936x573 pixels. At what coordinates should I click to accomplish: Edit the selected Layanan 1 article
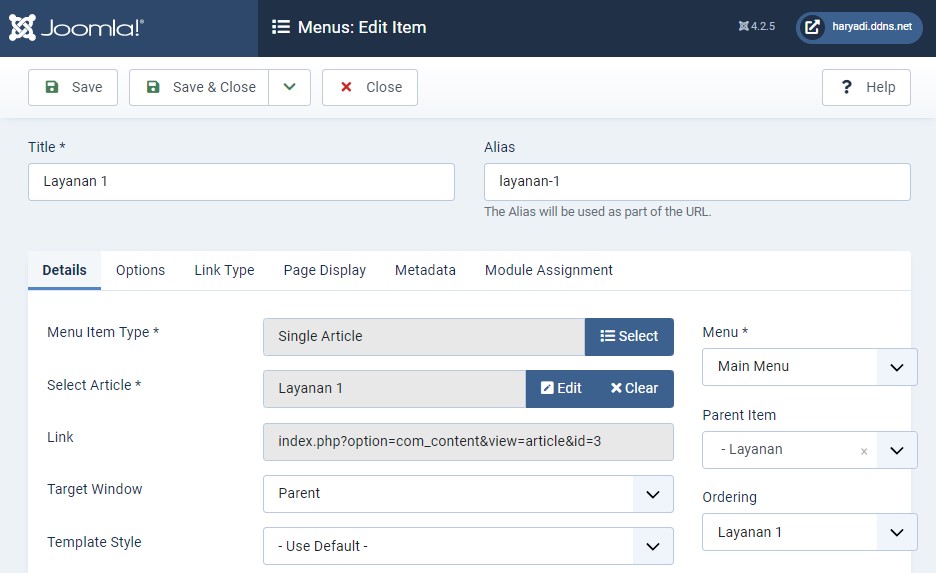pos(561,388)
